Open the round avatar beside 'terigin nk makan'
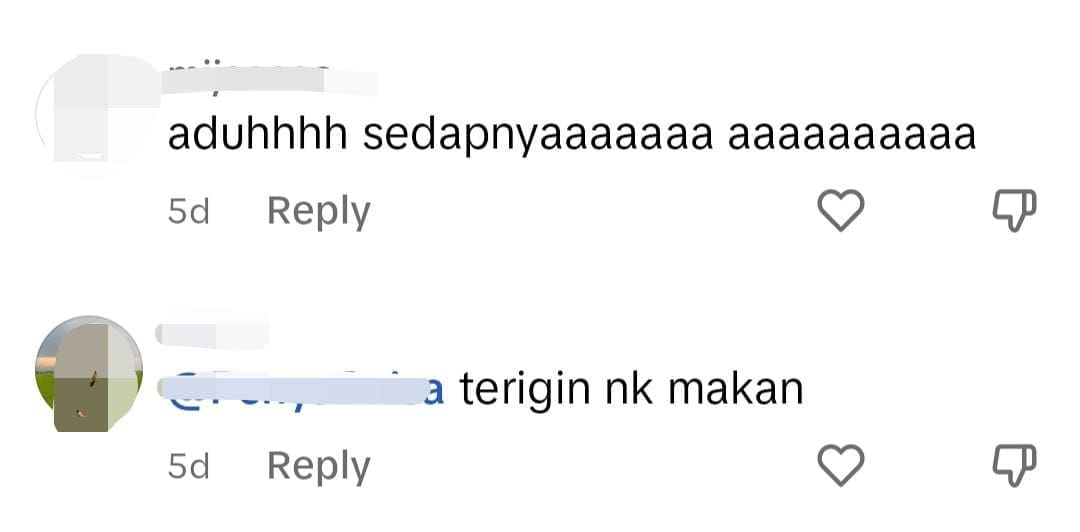The height and width of the screenshot is (532, 1080). [90, 373]
